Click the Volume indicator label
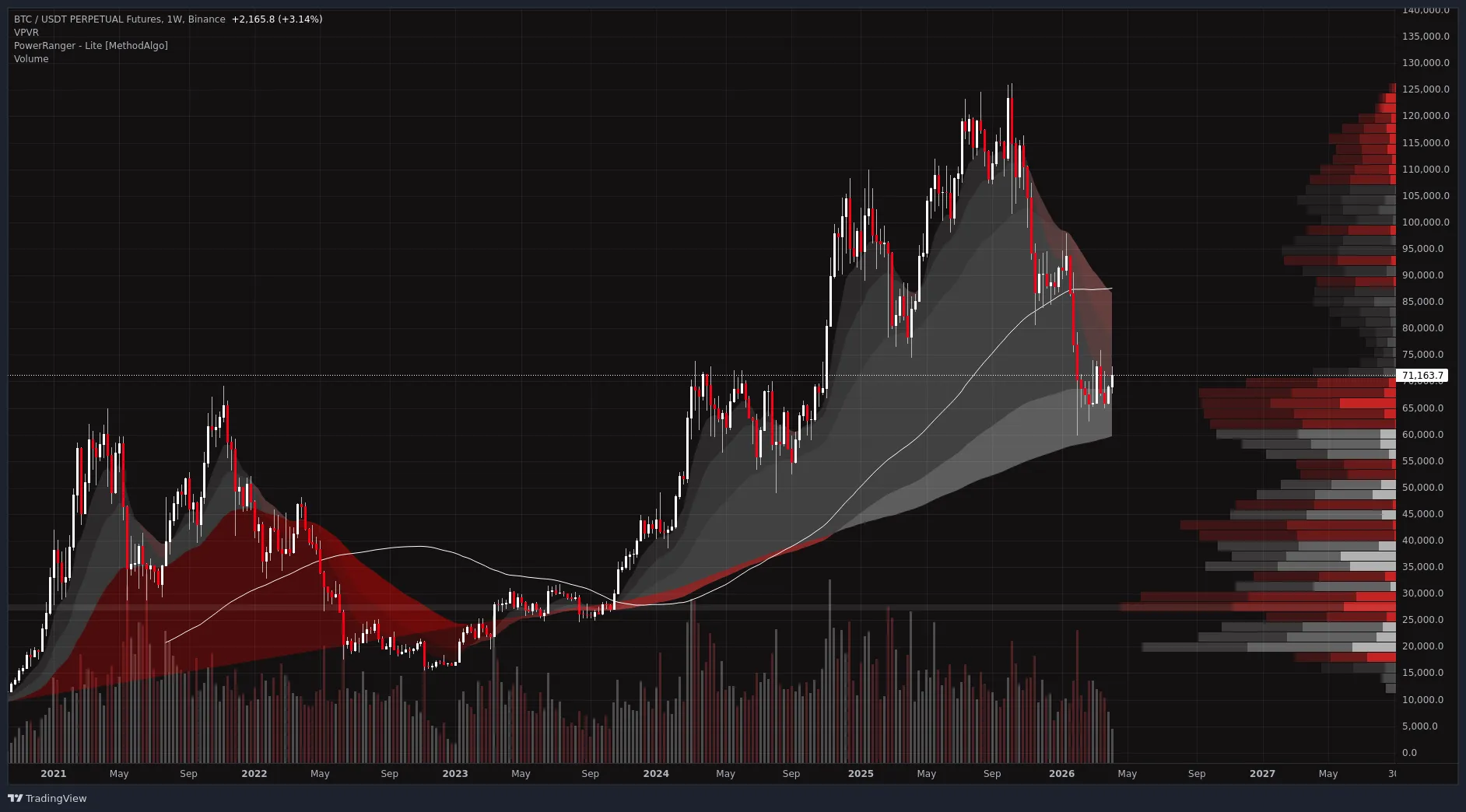Image resolution: width=1466 pixels, height=812 pixels. coord(31,59)
